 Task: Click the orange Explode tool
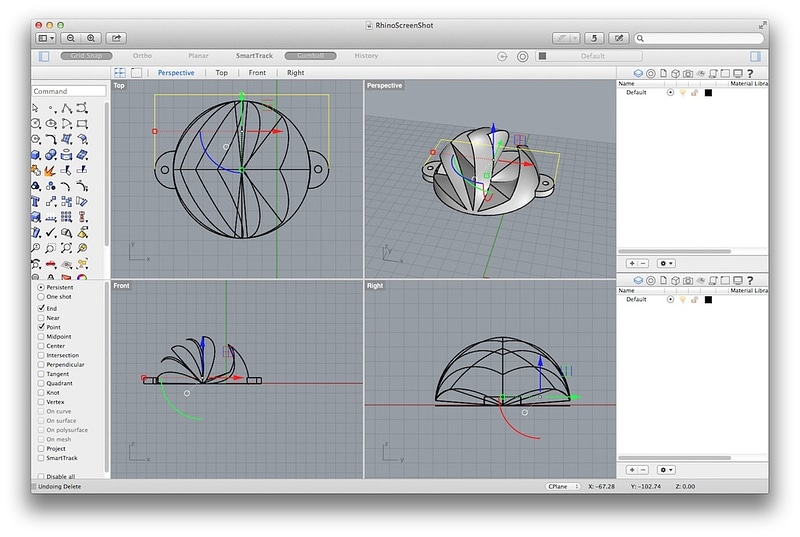[51, 170]
